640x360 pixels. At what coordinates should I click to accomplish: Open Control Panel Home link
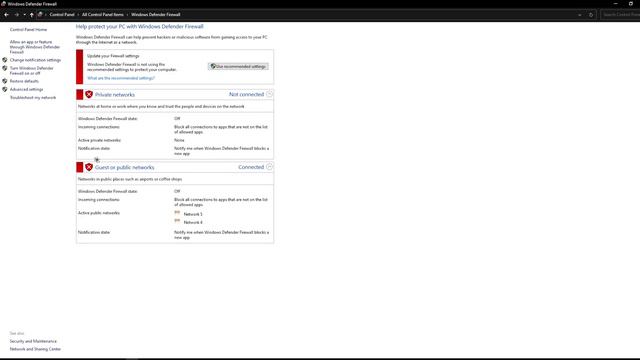click(29, 30)
